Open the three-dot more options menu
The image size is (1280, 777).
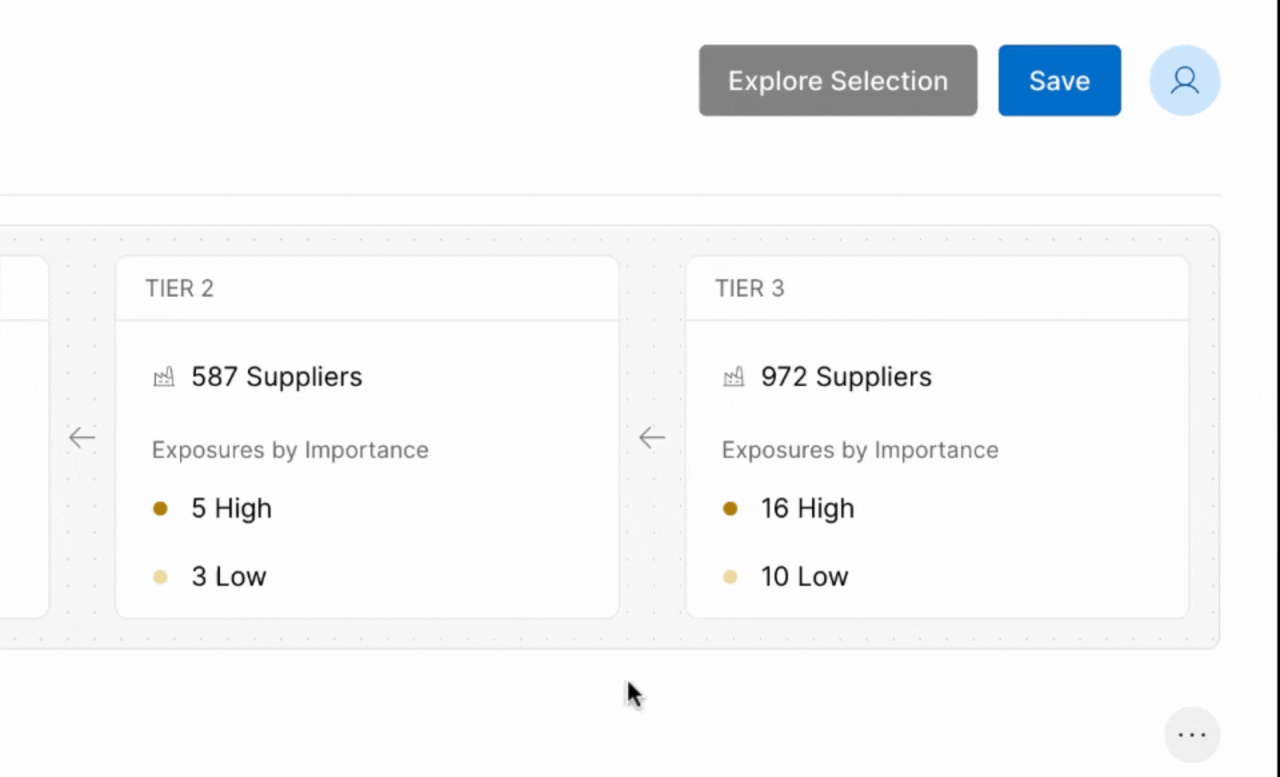[x=1192, y=735]
